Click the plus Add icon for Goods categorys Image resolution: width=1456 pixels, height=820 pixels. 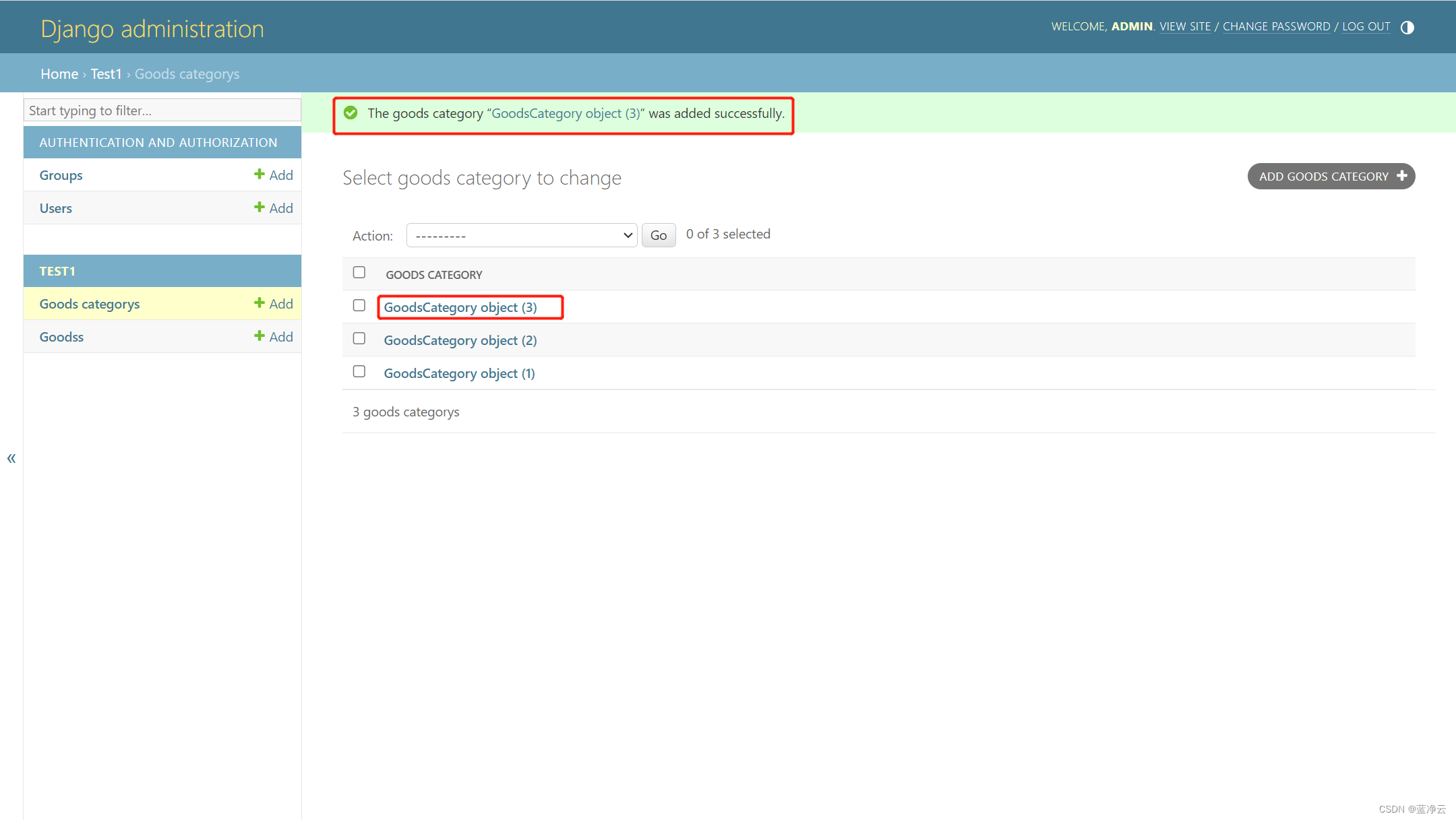point(259,303)
